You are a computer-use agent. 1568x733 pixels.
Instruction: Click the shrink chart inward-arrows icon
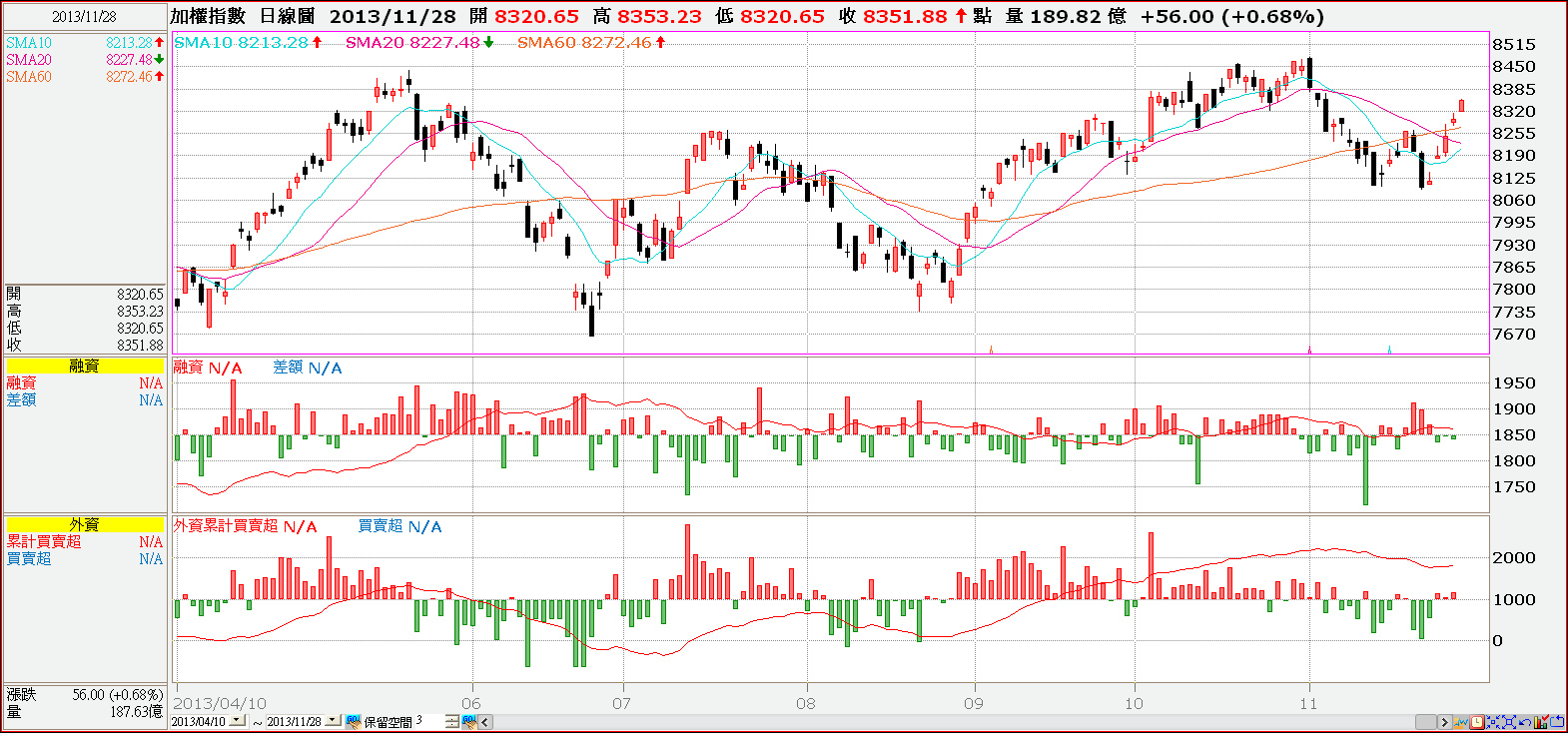[x=1493, y=722]
